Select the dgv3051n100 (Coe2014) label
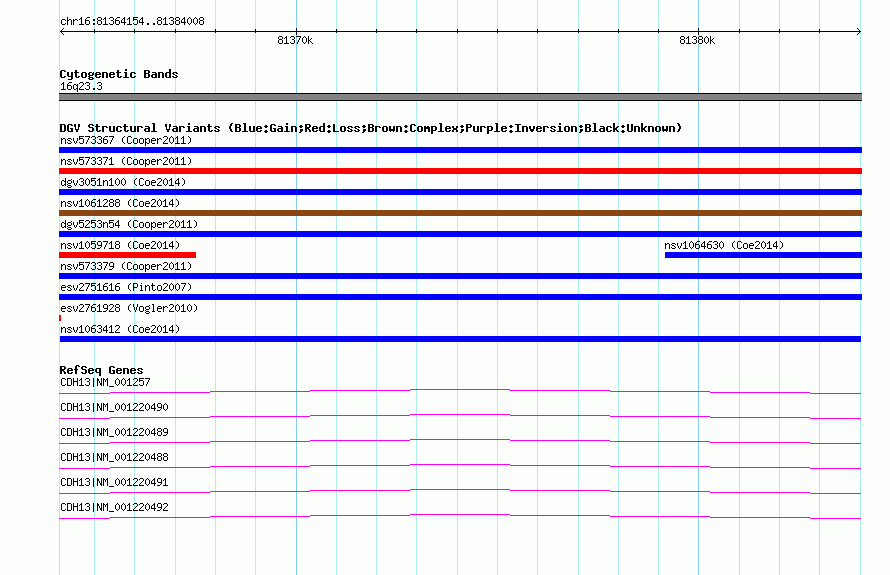890x575 pixels. (123, 182)
